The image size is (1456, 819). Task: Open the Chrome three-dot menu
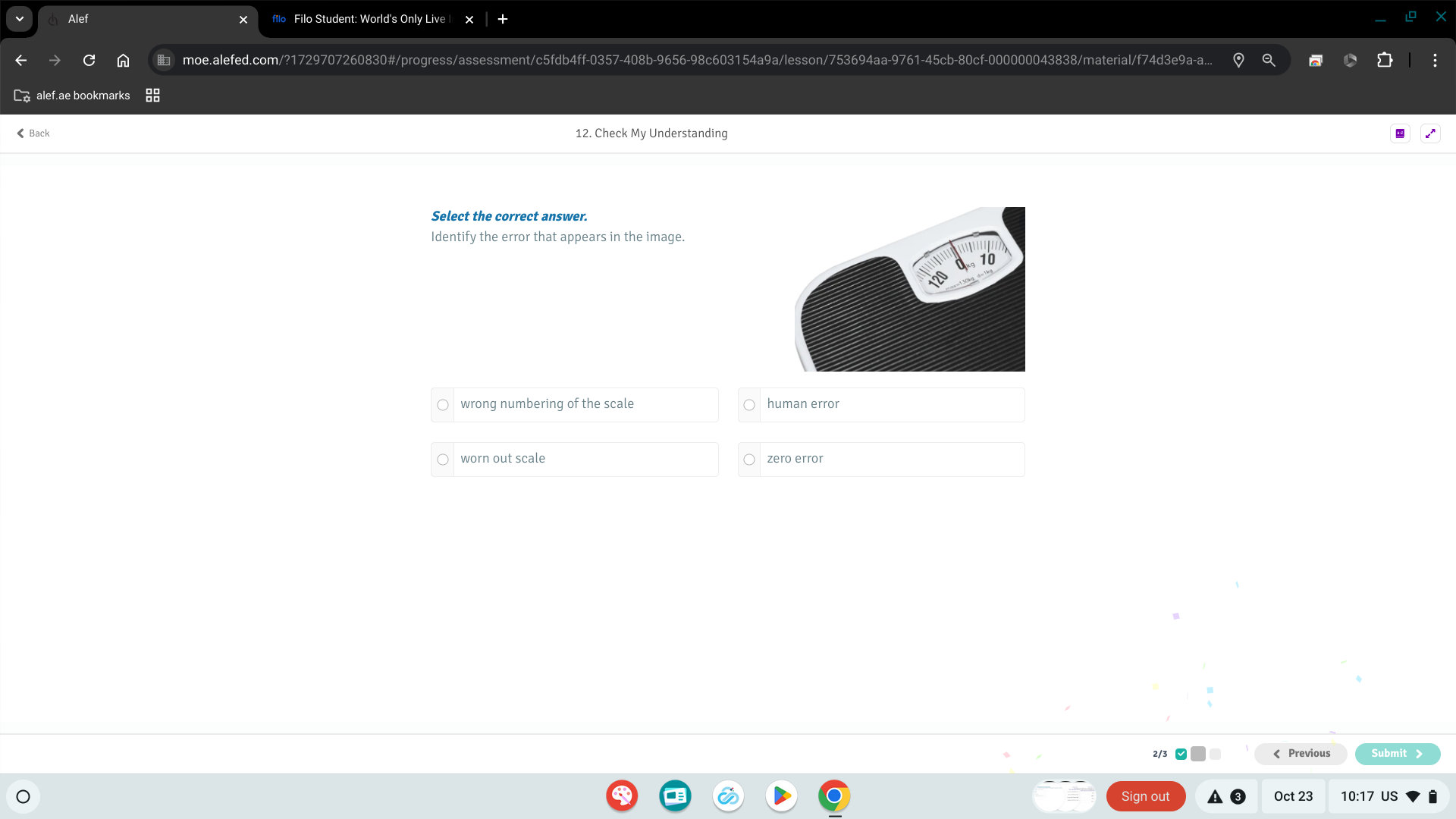[1435, 60]
